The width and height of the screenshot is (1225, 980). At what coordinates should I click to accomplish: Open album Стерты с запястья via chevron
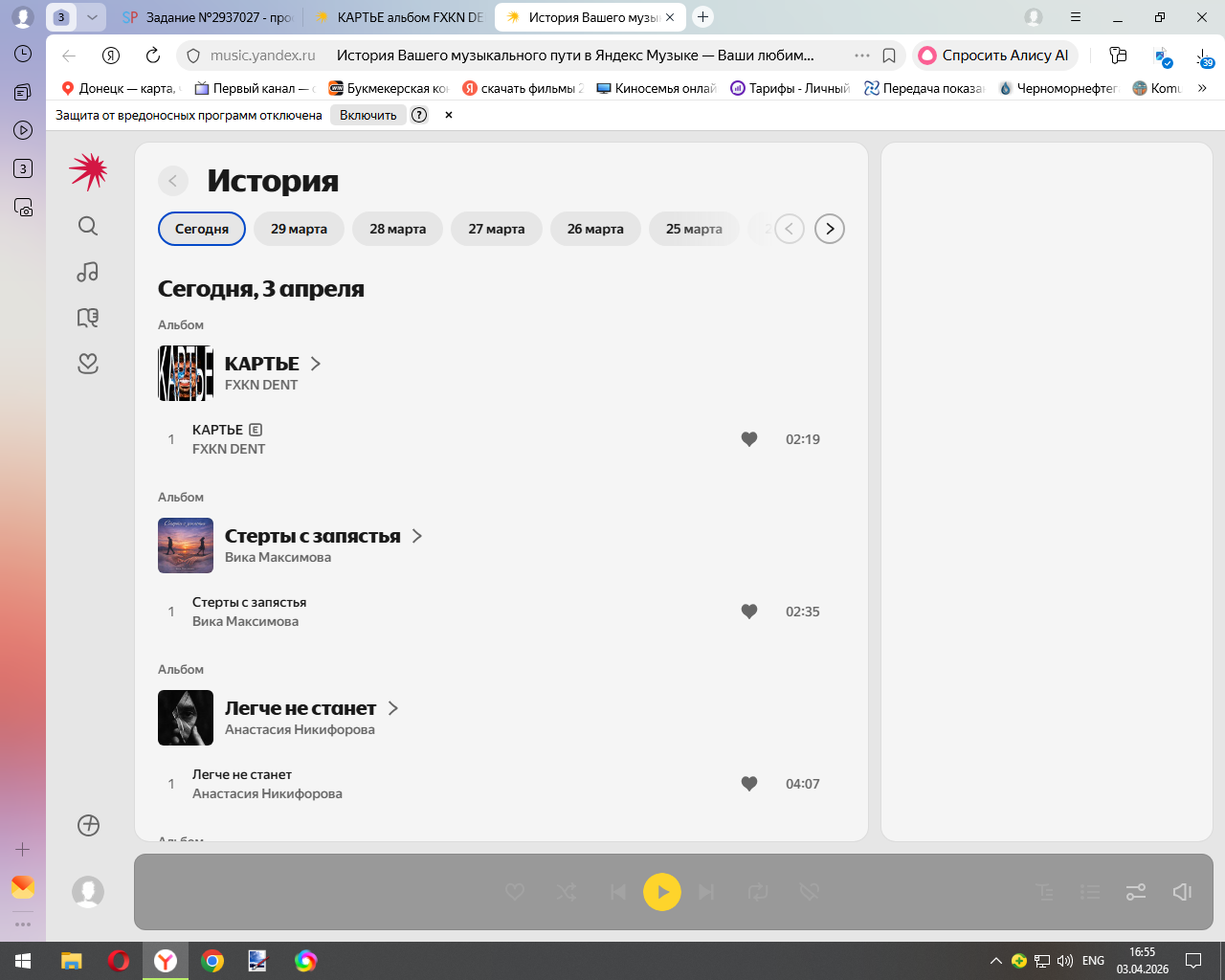(417, 536)
